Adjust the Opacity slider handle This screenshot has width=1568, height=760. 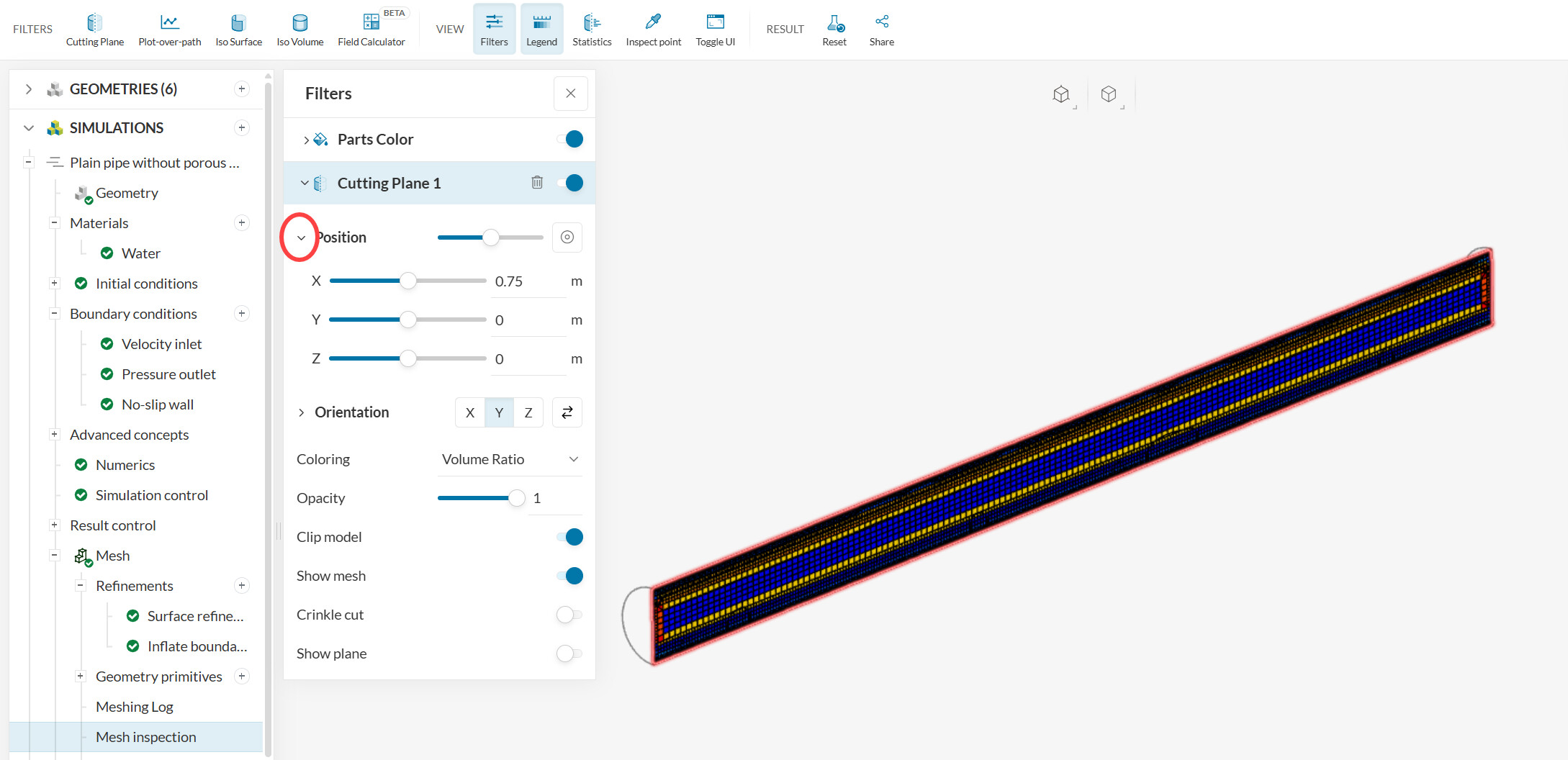point(516,498)
